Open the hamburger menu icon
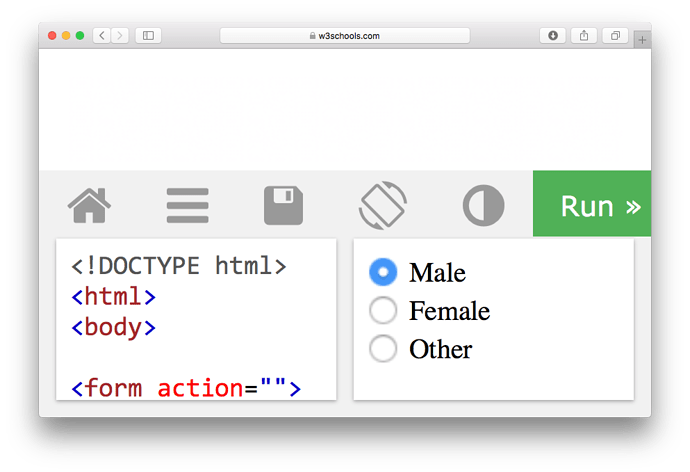This screenshot has width=690, height=472. (x=187, y=206)
